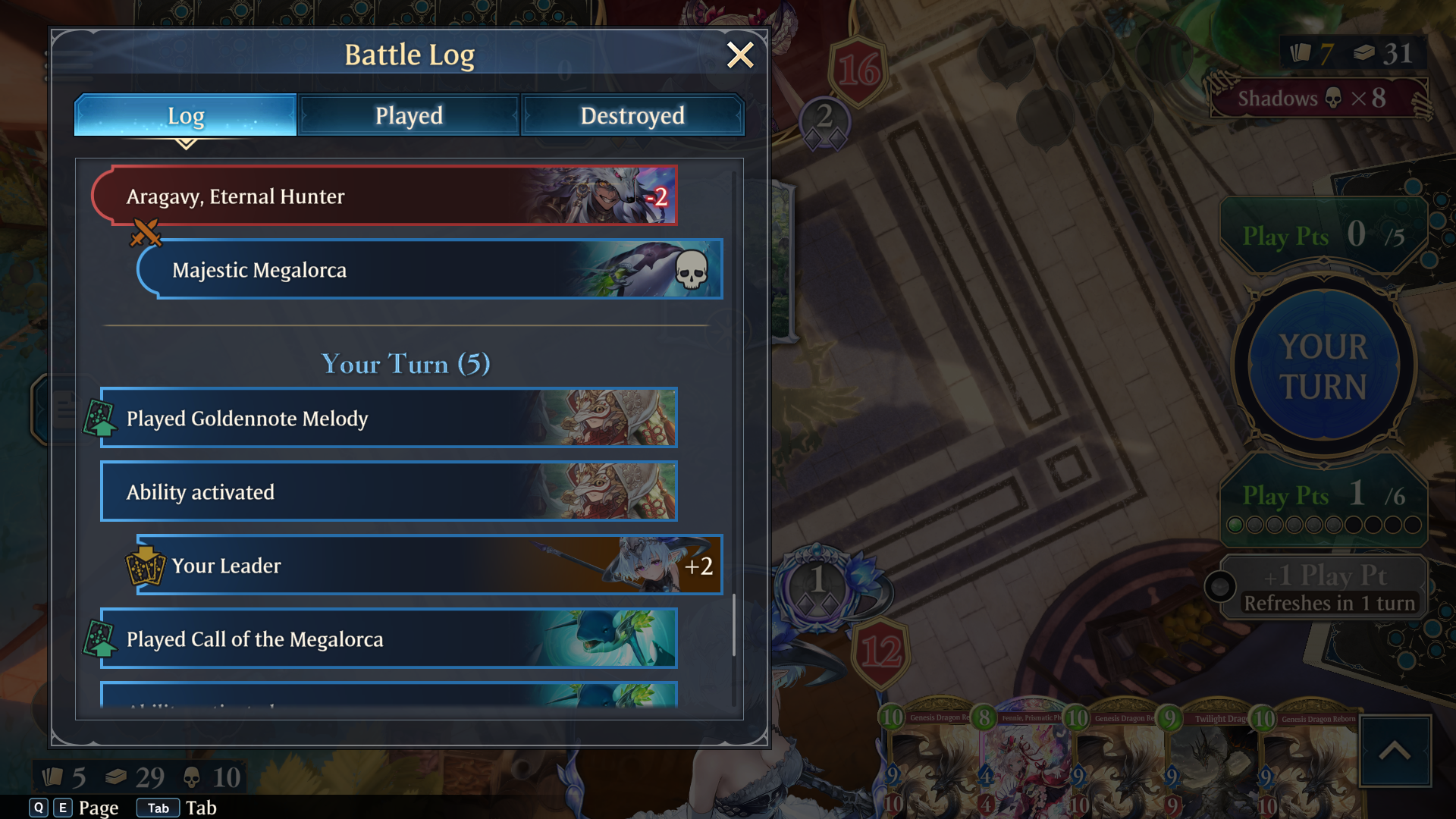Click the Majestic Megalorca skull icon
The width and height of the screenshot is (1456, 819).
point(691,269)
